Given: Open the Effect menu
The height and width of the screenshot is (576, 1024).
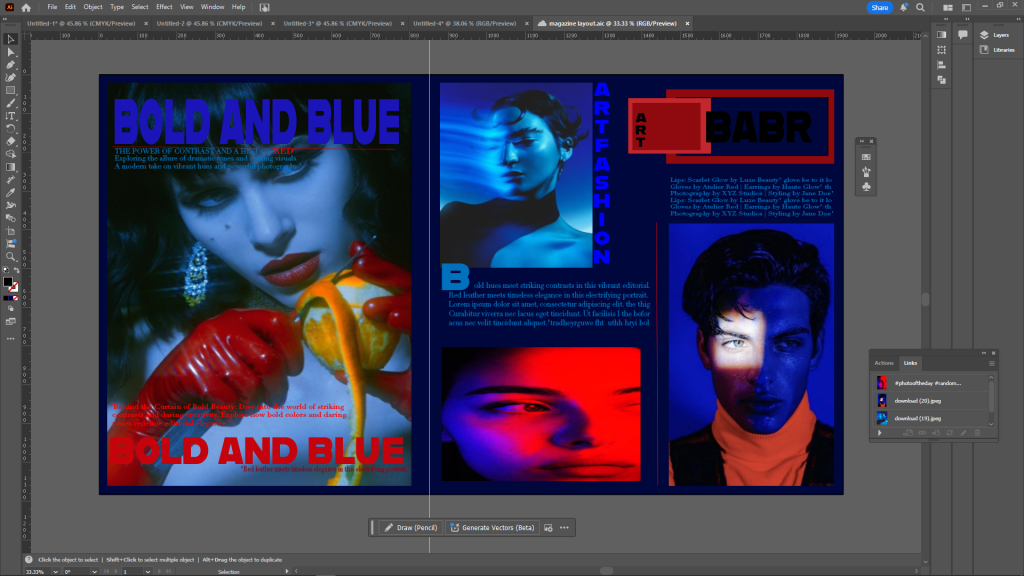Looking at the screenshot, I should (x=163, y=7).
